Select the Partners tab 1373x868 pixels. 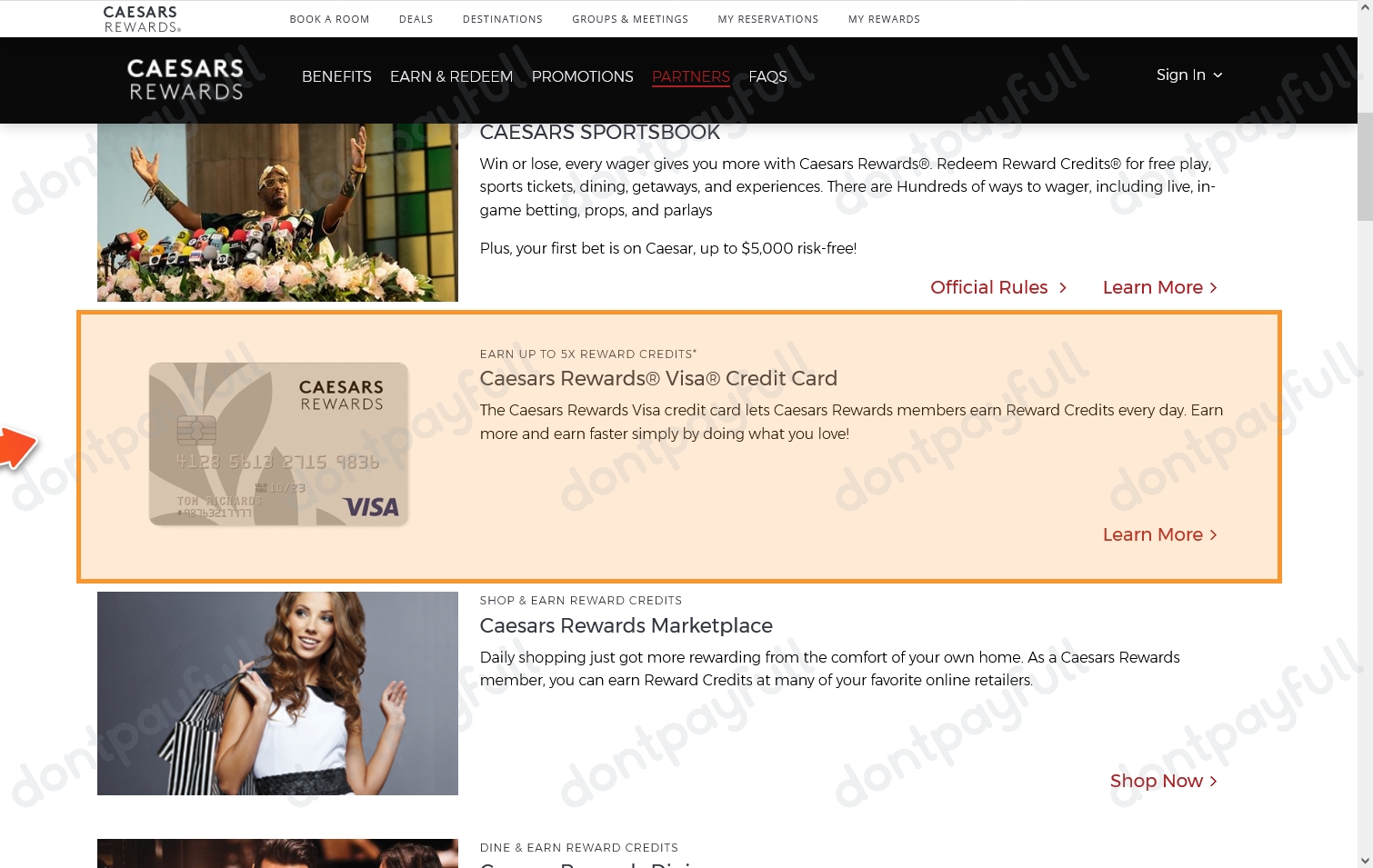(690, 77)
